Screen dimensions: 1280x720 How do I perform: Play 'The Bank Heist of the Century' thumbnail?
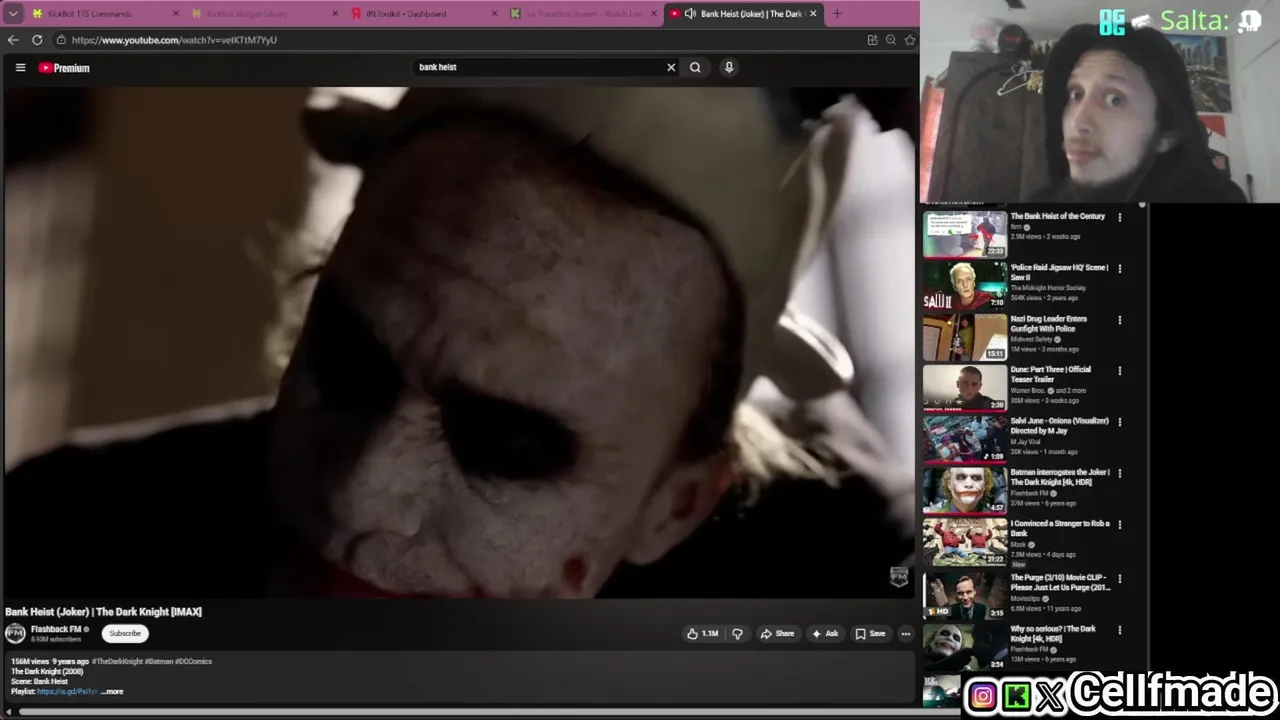click(x=965, y=234)
